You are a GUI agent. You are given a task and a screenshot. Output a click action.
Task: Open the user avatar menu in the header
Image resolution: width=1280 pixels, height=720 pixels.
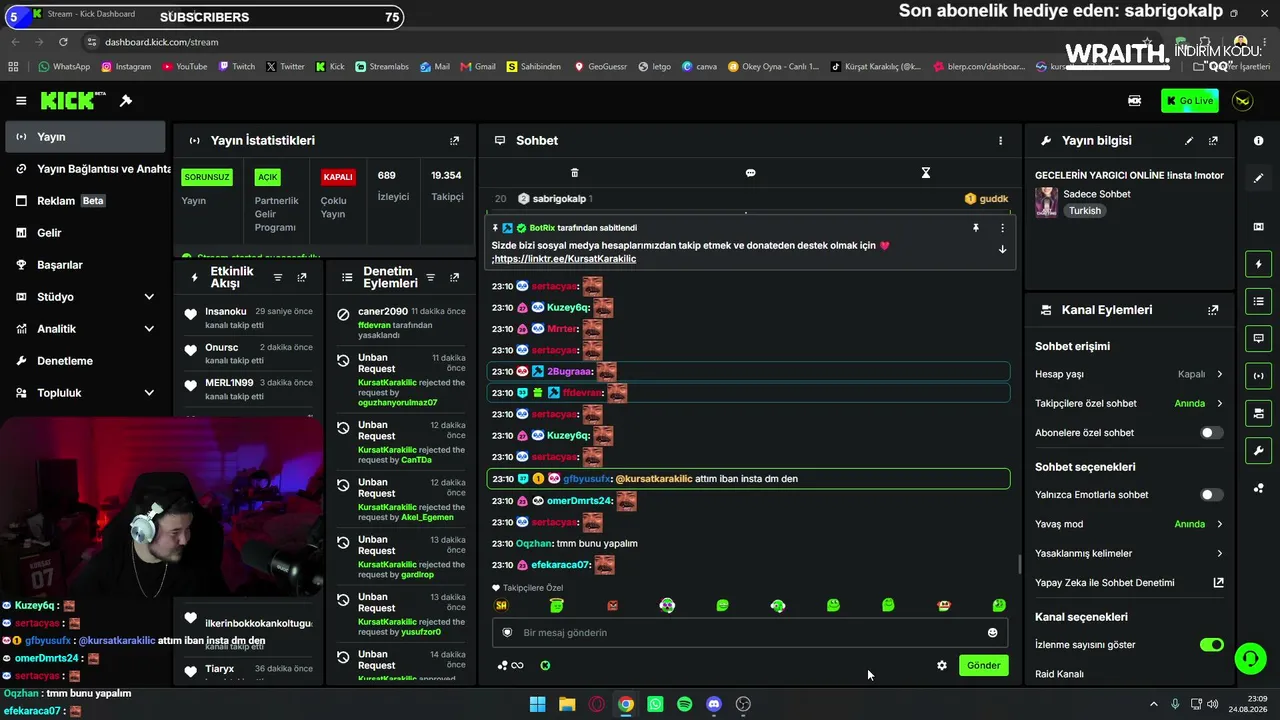pos(1242,101)
